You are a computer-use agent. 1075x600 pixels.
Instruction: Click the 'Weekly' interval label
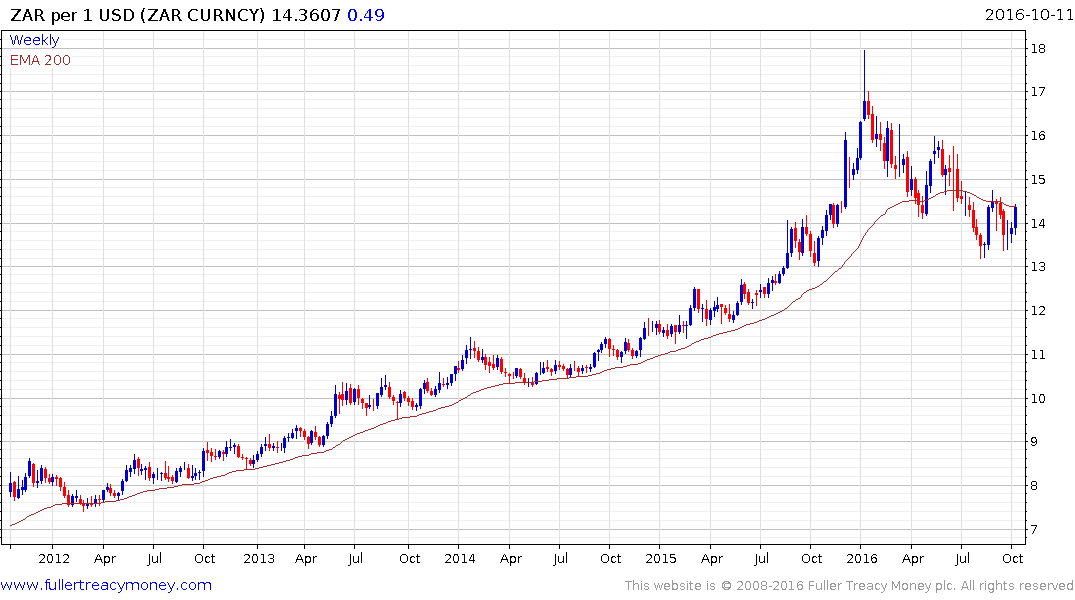click(x=34, y=40)
